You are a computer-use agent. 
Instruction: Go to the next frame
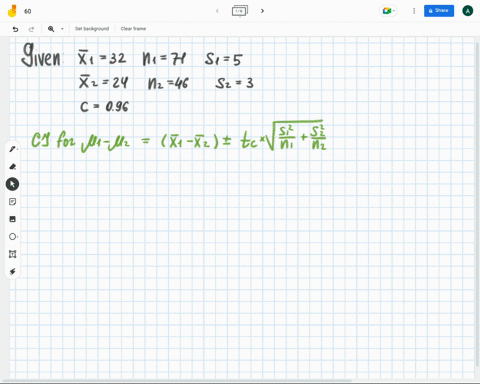tap(262, 11)
